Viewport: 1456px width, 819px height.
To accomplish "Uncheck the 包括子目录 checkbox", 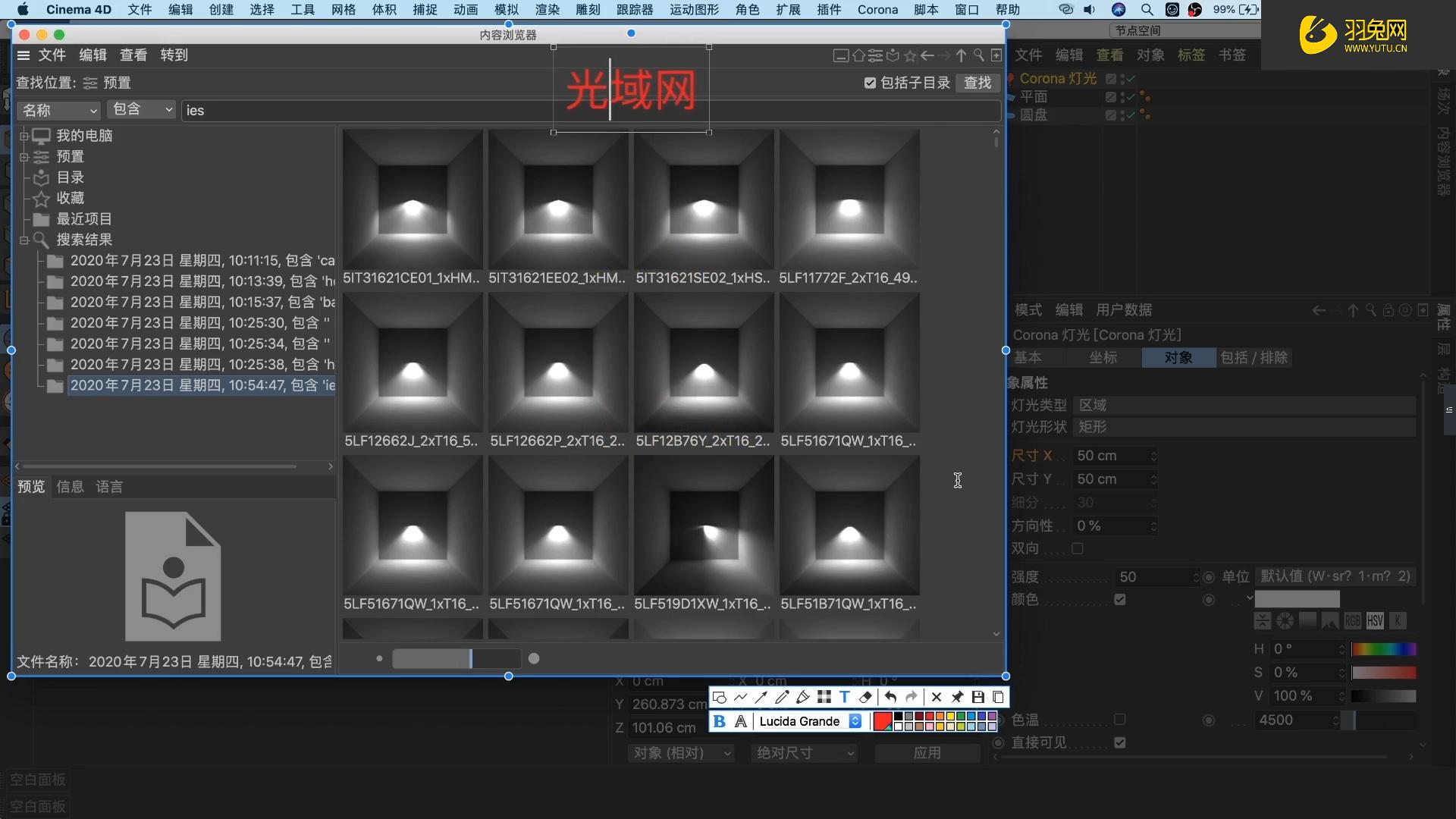I will tap(870, 83).
